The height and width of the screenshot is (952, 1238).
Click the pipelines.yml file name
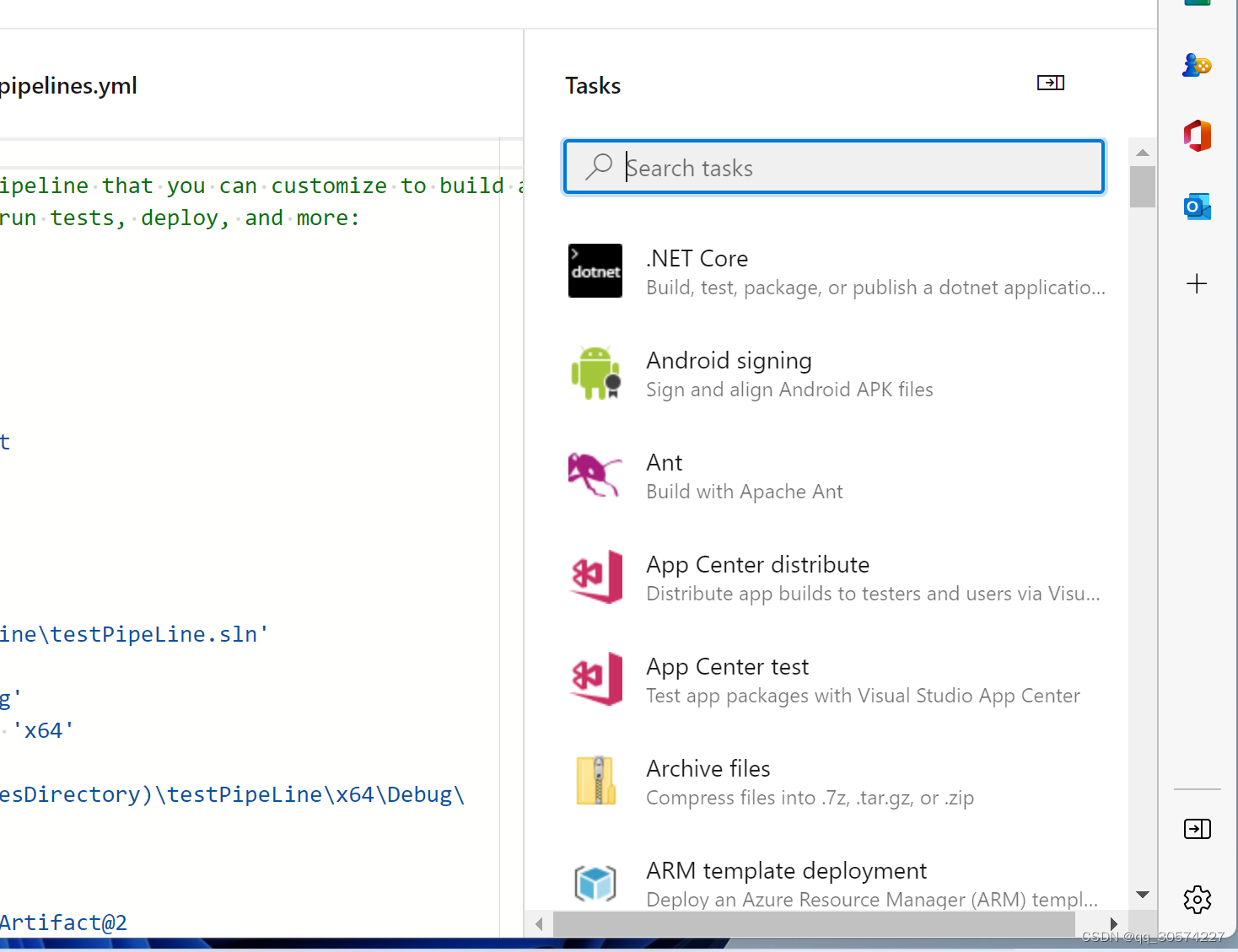point(68,86)
